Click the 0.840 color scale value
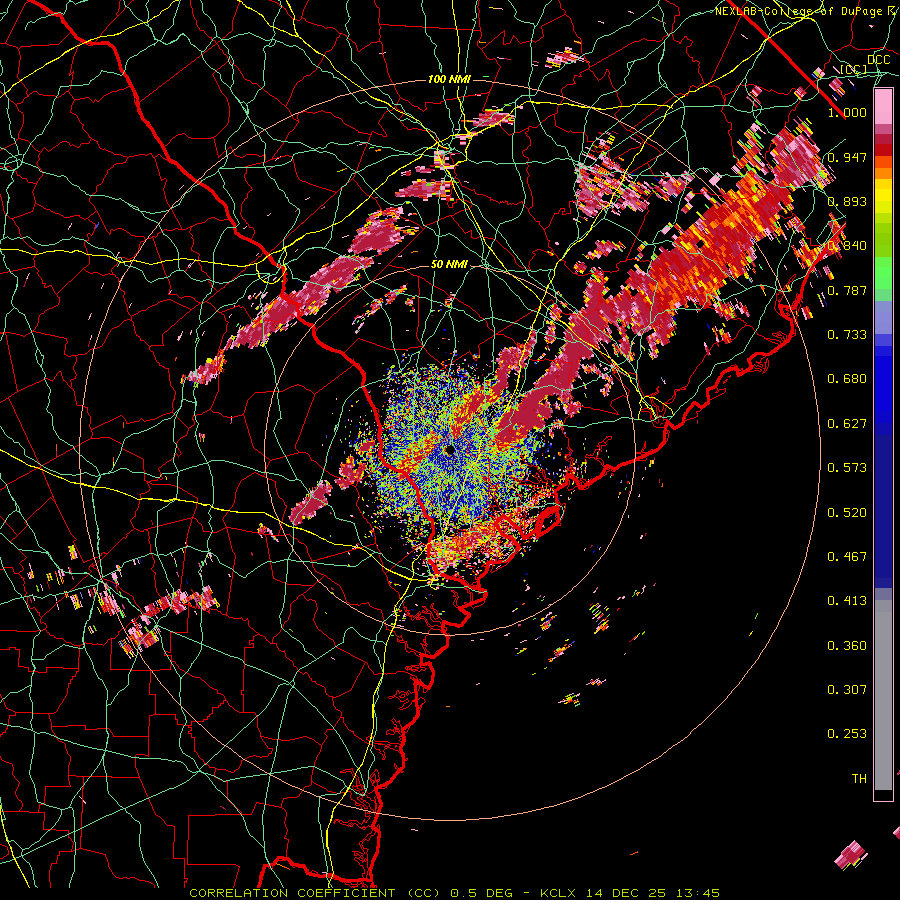The image size is (900, 900). click(847, 246)
